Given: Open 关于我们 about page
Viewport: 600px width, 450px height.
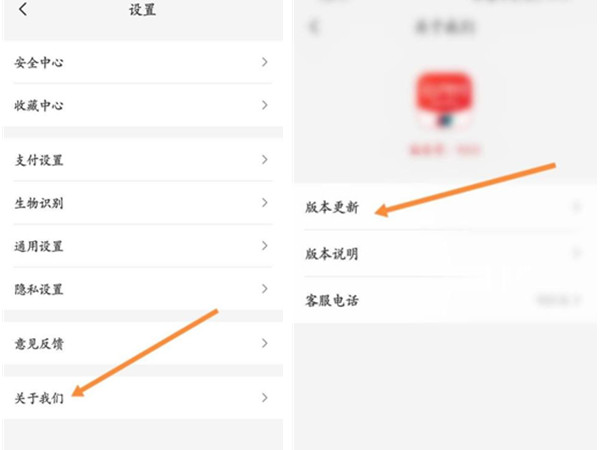Looking at the screenshot, I should pyautogui.click(x=143, y=398).
